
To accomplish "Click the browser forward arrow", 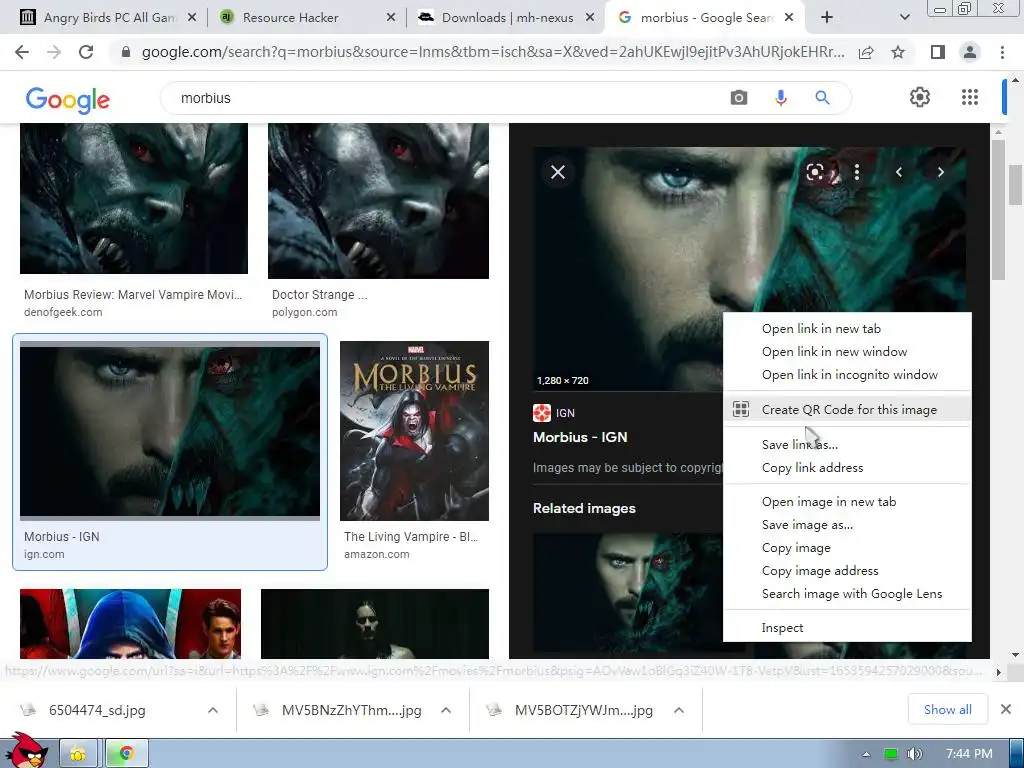I will tap(54, 52).
